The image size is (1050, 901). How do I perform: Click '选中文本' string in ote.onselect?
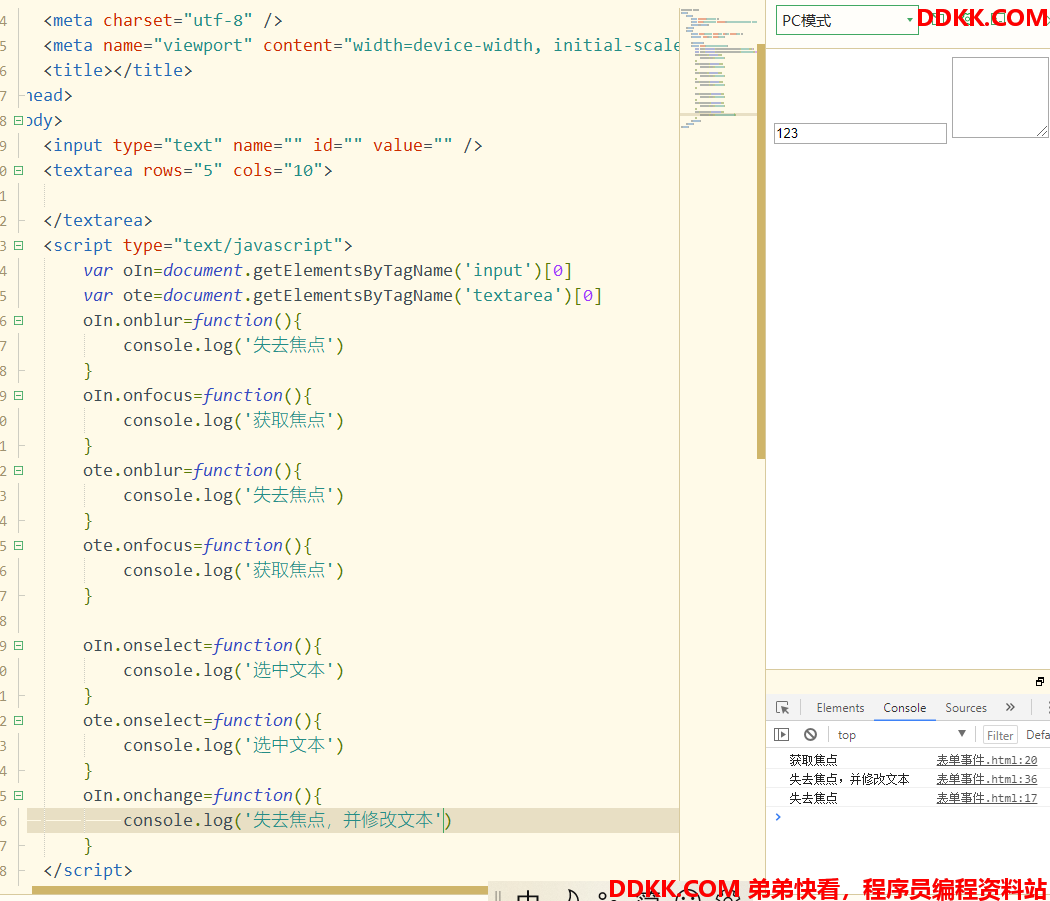tap(289, 746)
